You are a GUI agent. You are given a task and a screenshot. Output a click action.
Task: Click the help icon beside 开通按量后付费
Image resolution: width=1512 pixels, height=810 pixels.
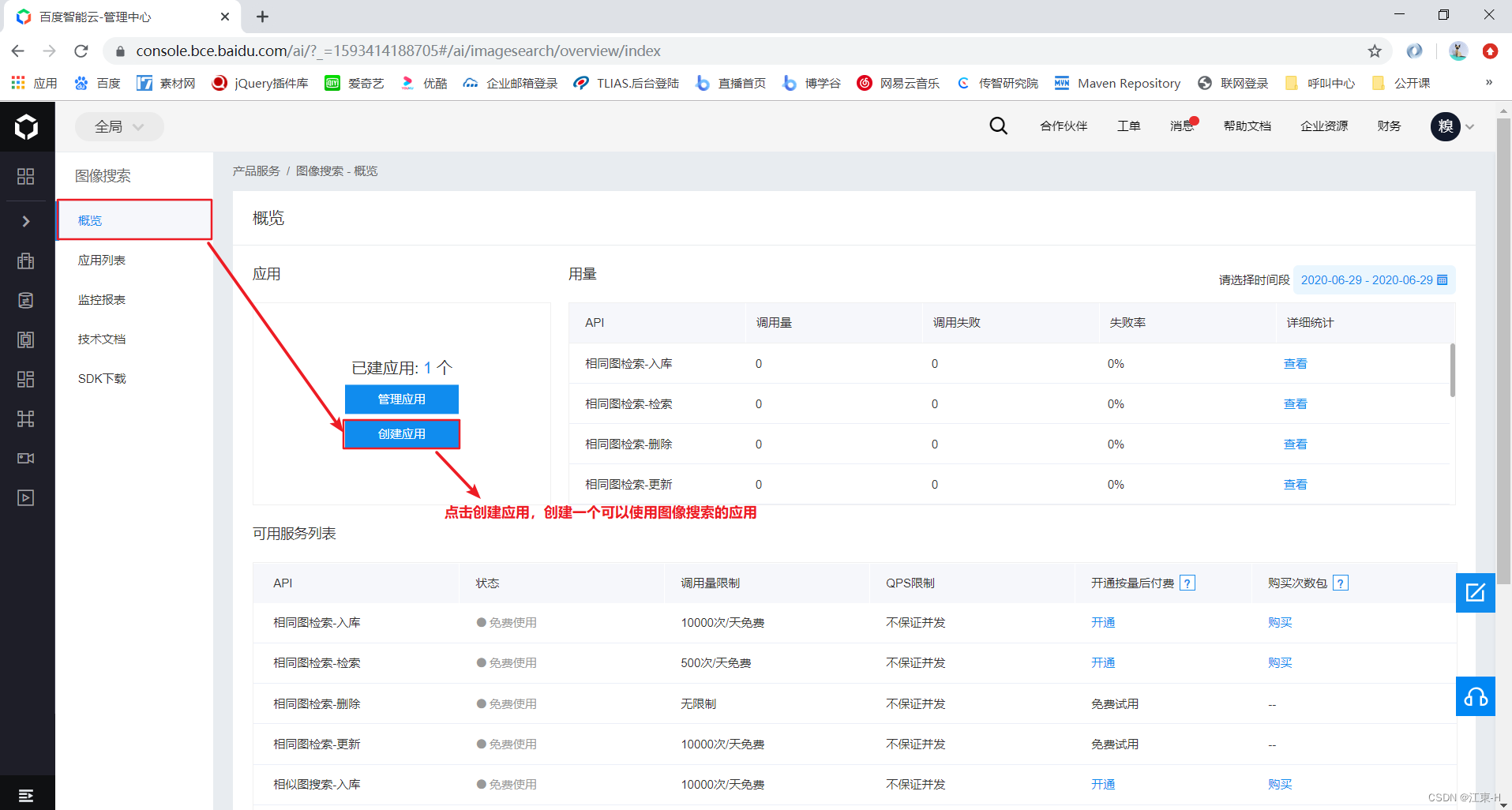[1187, 583]
